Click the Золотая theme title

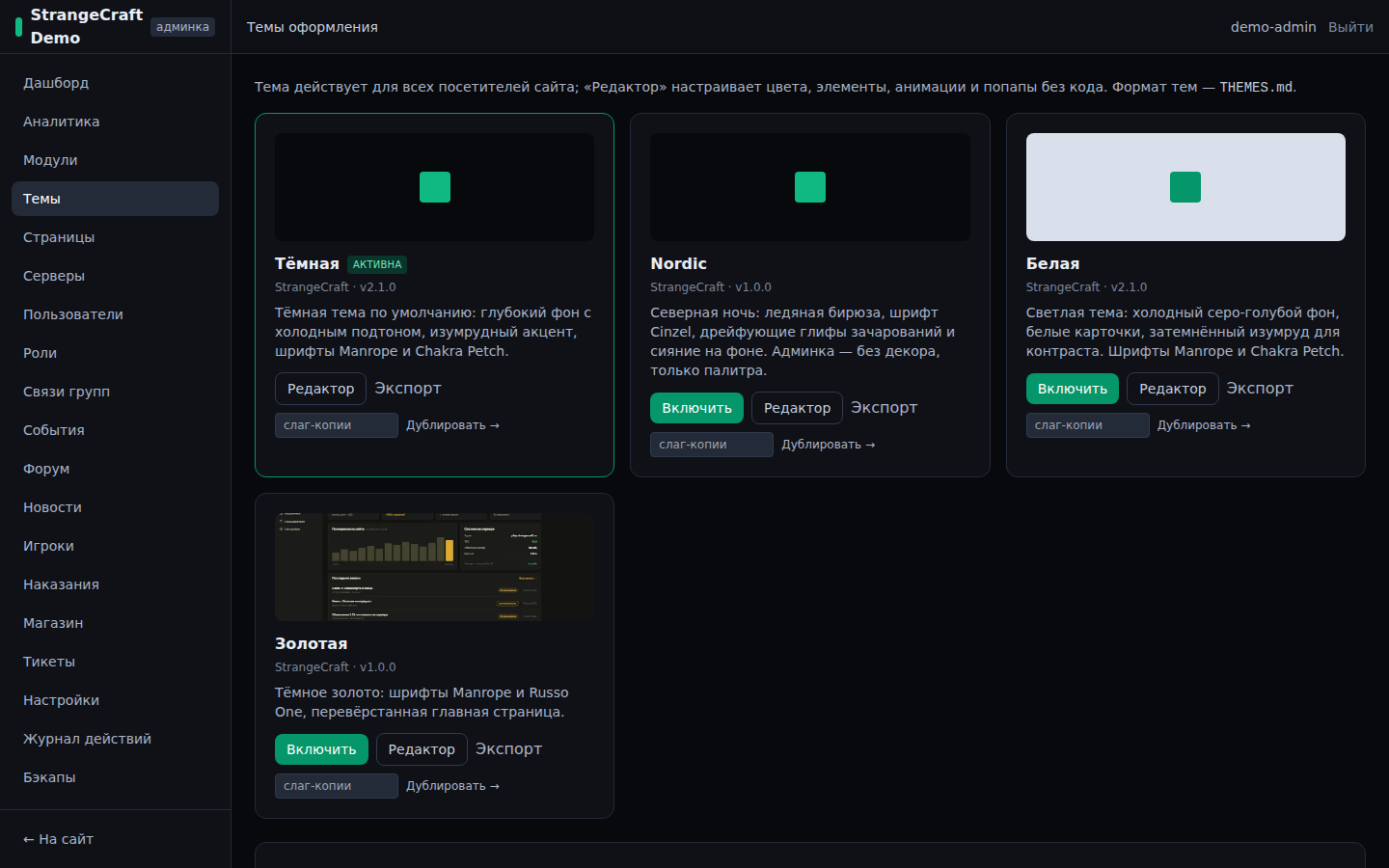tap(311, 643)
